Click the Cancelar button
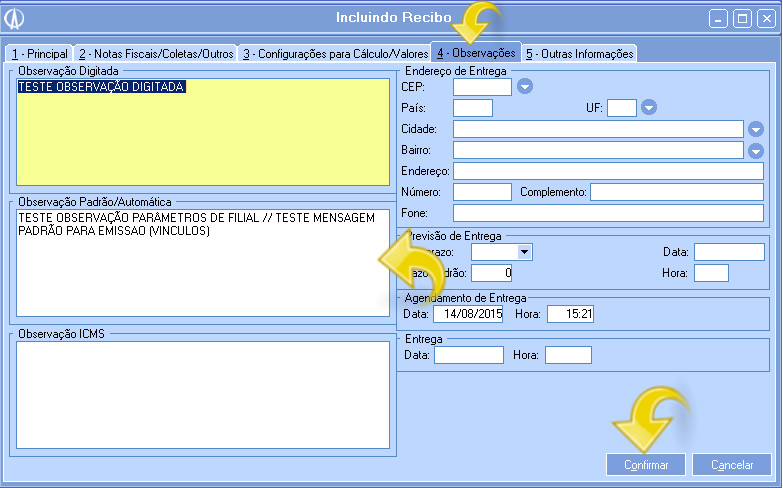The image size is (783, 488). (731, 465)
